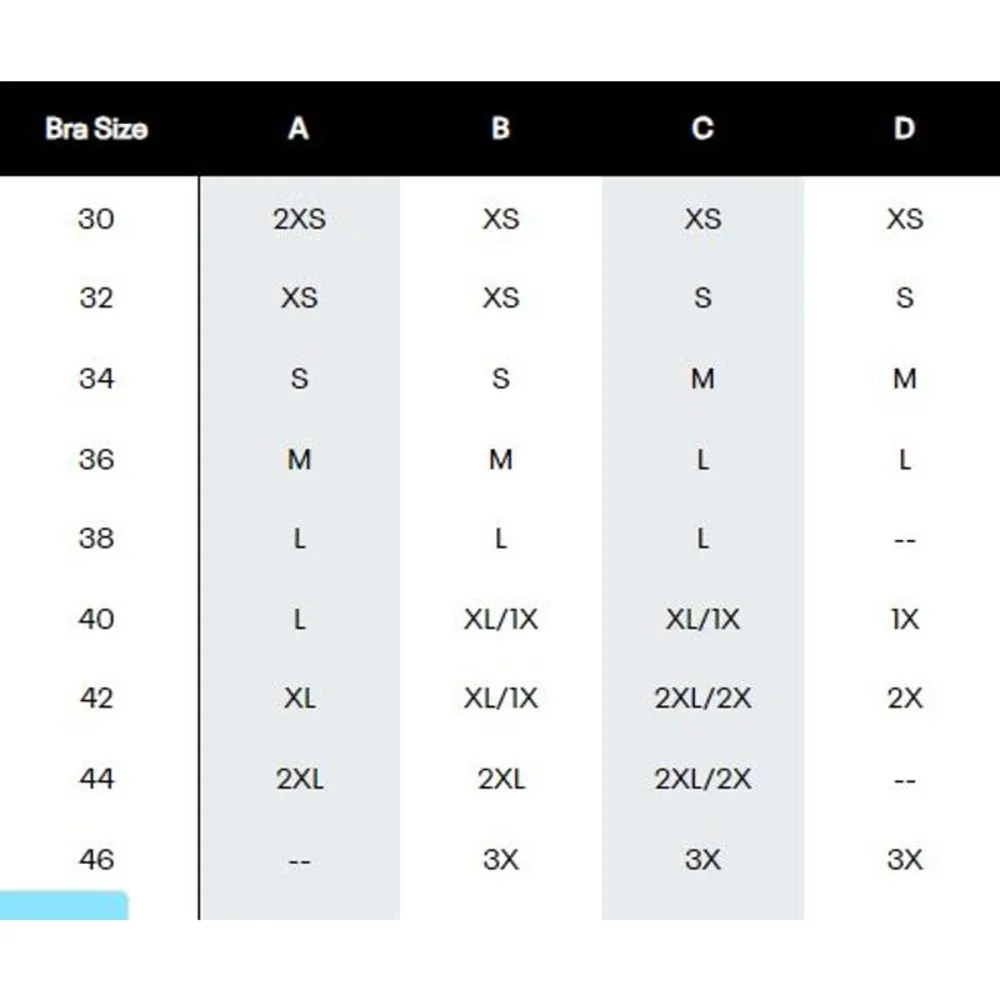1000x1000 pixels.
Task: Click the 2XS cell for size 30A
Action: click(299, 219)
